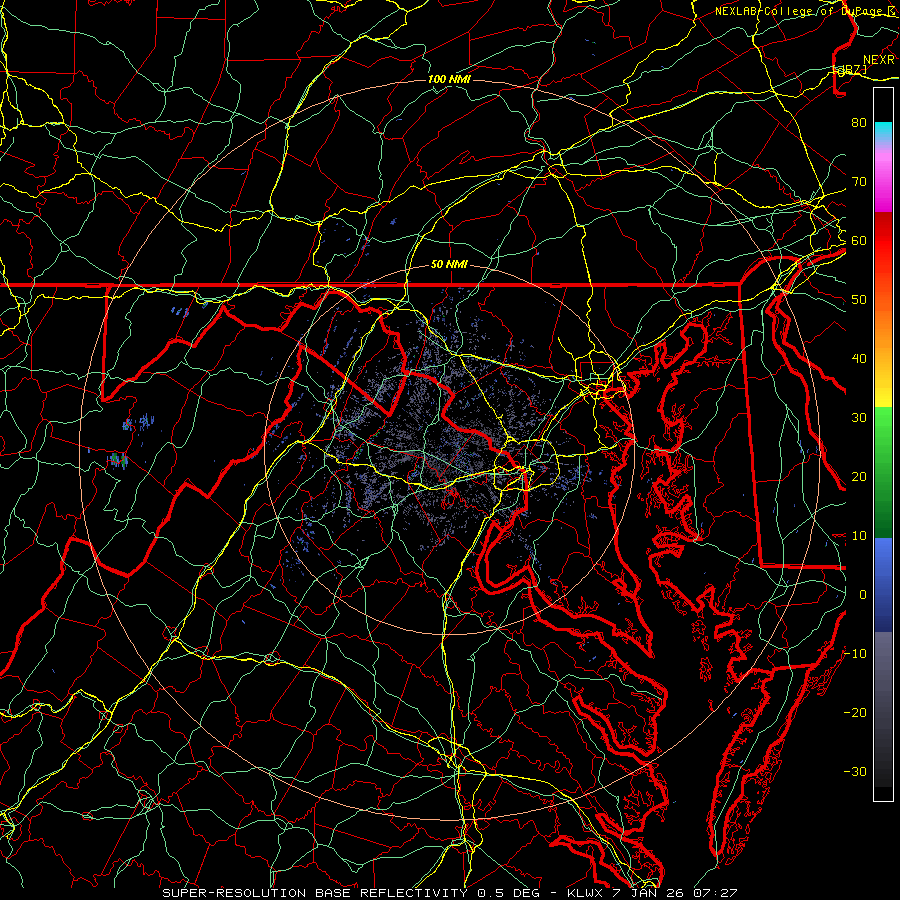Select the 40 value on the dBZ scale
This screenshot has width=900, height=900.
[859, 359]
